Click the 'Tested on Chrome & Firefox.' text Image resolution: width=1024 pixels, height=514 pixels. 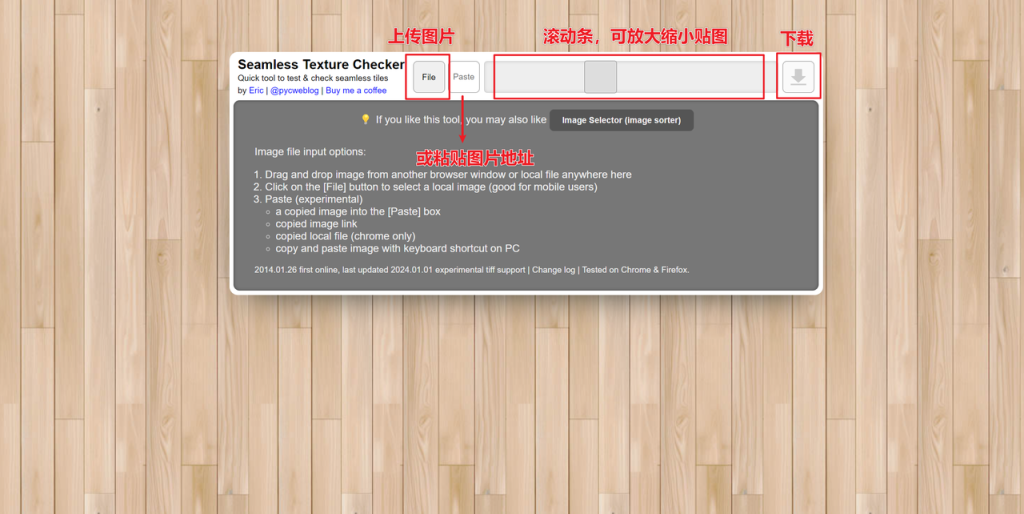pyautogui.click(x=635, y=269)
